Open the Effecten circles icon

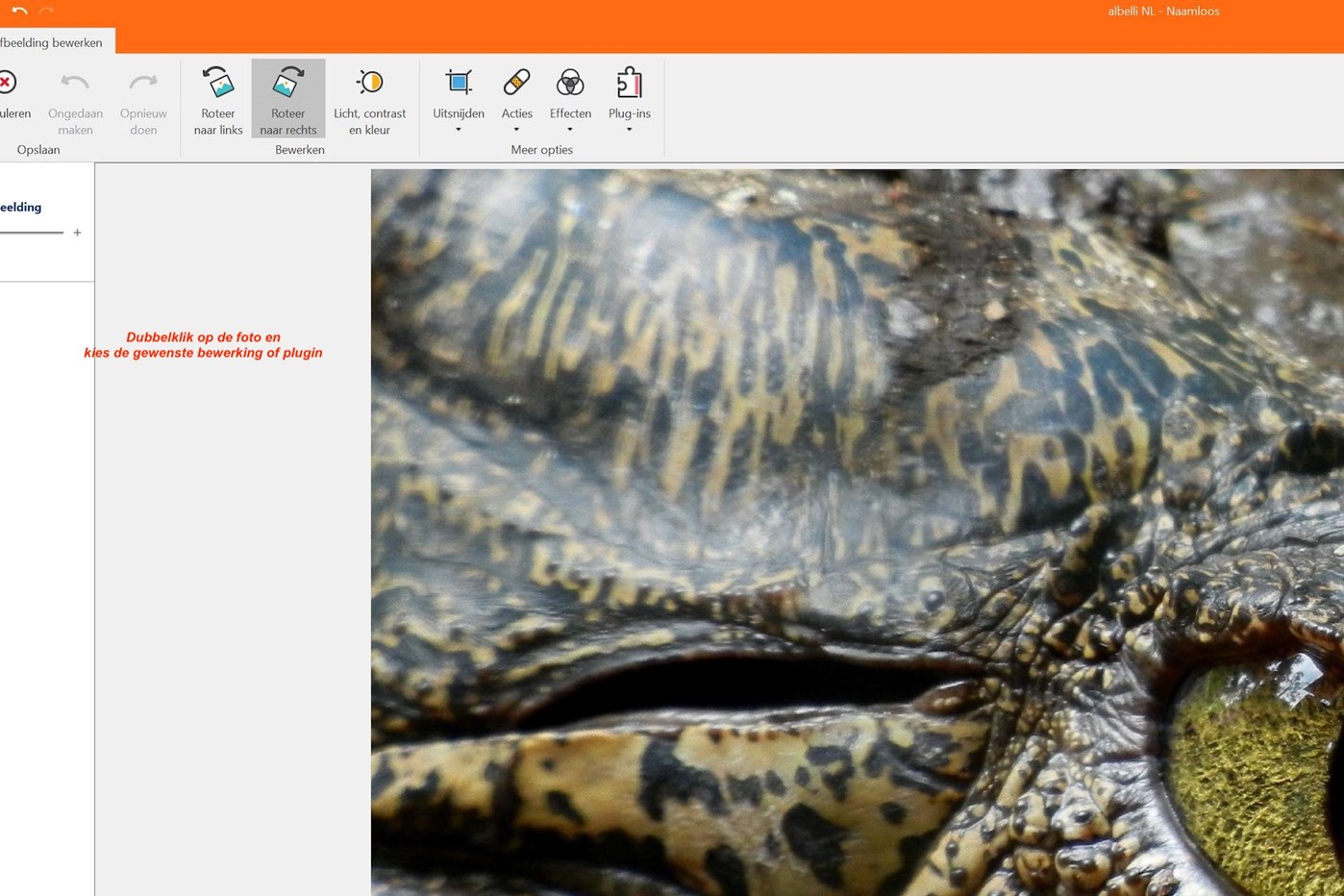tap(570, 84)
